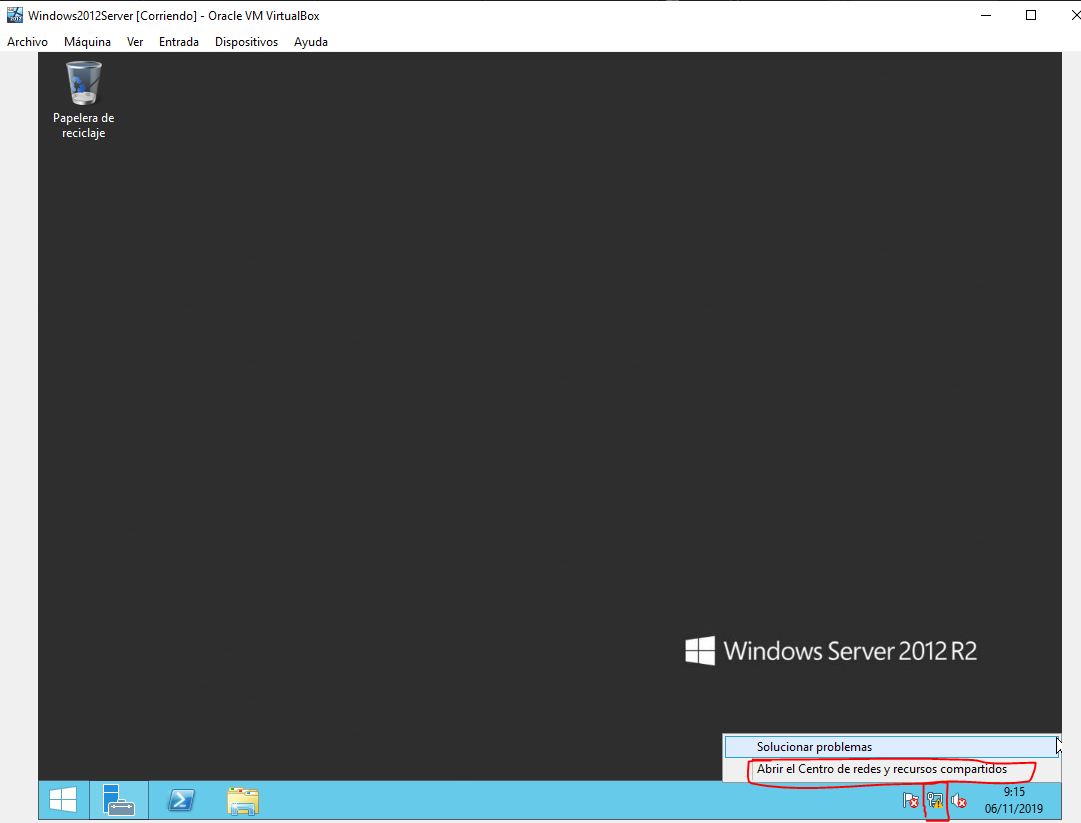1081x823 pixels.
Task: Launch Server Manager from the taskbar
Action: [x=119, y=800]
